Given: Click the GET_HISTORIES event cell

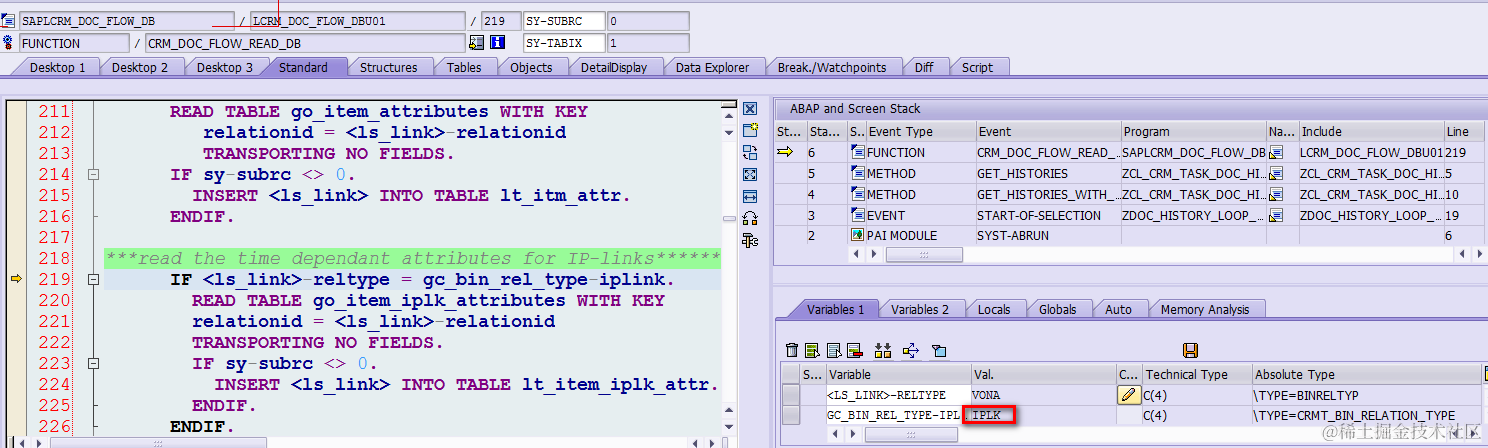Looking at the screenshot, I should [1047, 174].
